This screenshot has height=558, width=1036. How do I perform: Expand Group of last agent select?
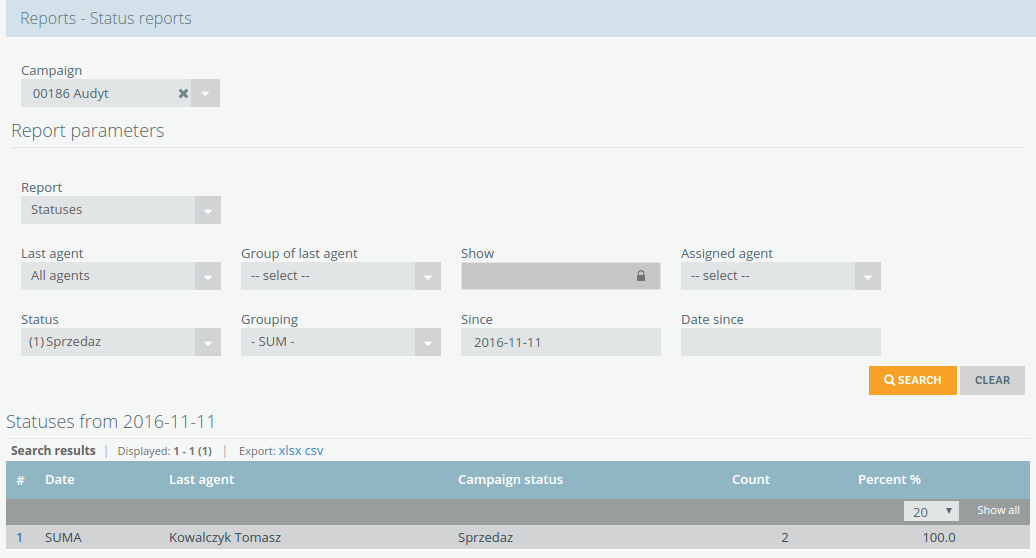click(x=341, y=276)
